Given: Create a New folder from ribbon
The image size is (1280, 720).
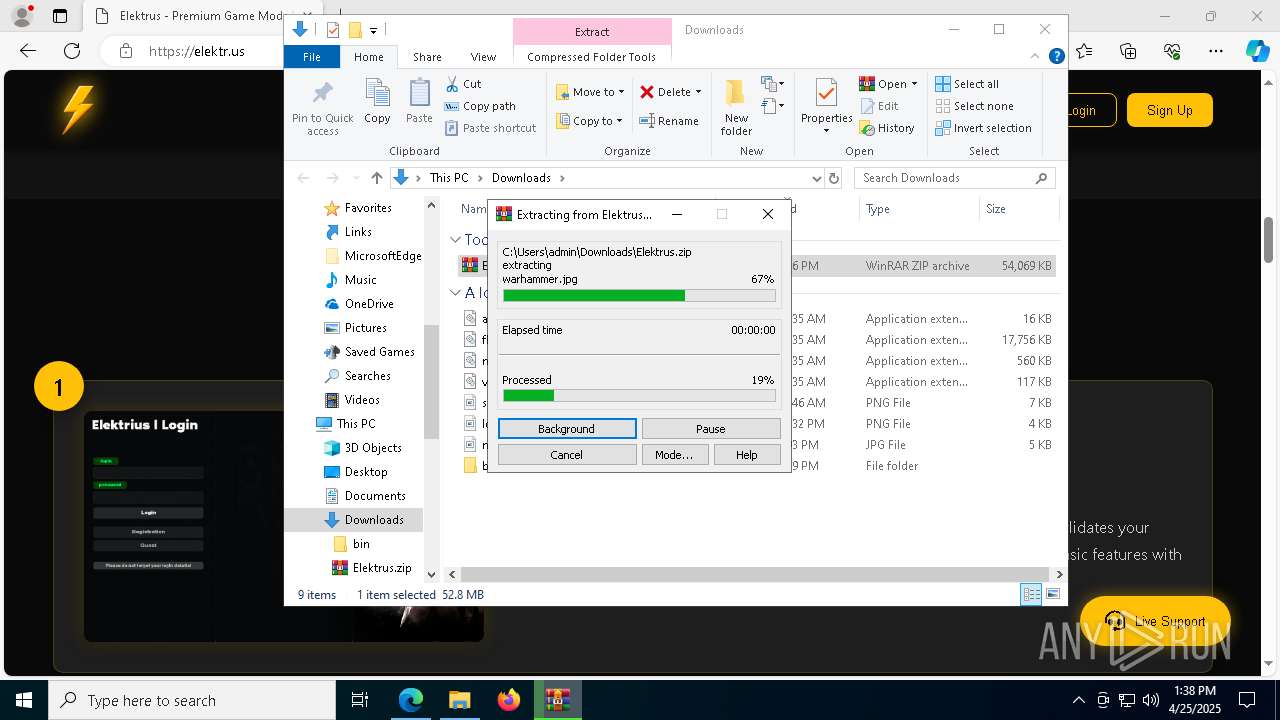Looking at the screenshot, I should tap(736, 107).
